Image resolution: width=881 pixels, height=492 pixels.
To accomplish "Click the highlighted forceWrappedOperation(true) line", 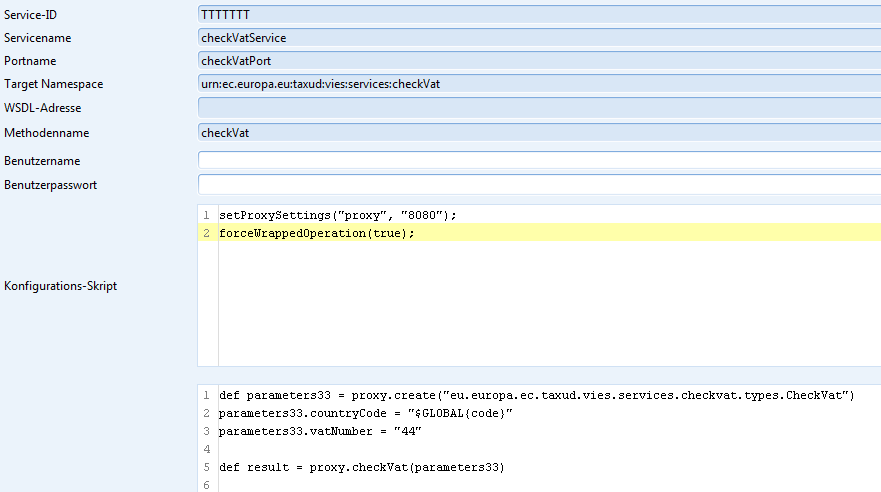I will pyautogui.click(x=316, y=233).
